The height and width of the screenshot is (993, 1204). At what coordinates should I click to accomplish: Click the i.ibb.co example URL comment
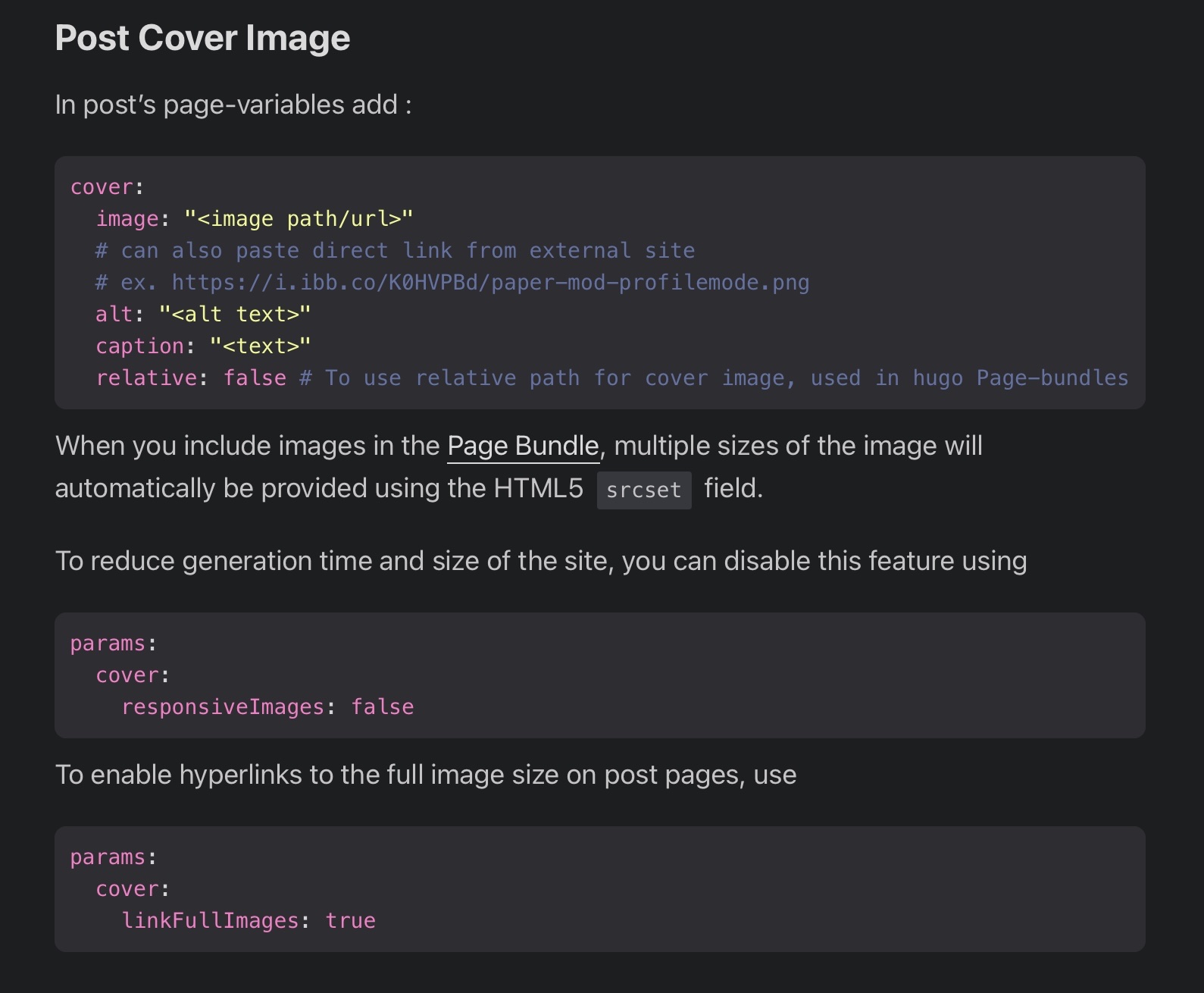point(489,283)
